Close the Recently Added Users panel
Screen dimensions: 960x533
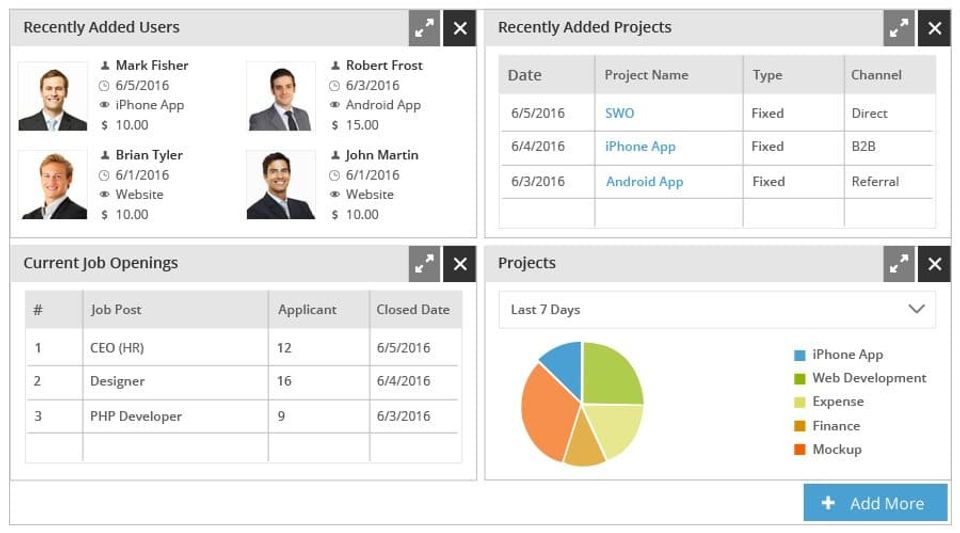(460, 28)
